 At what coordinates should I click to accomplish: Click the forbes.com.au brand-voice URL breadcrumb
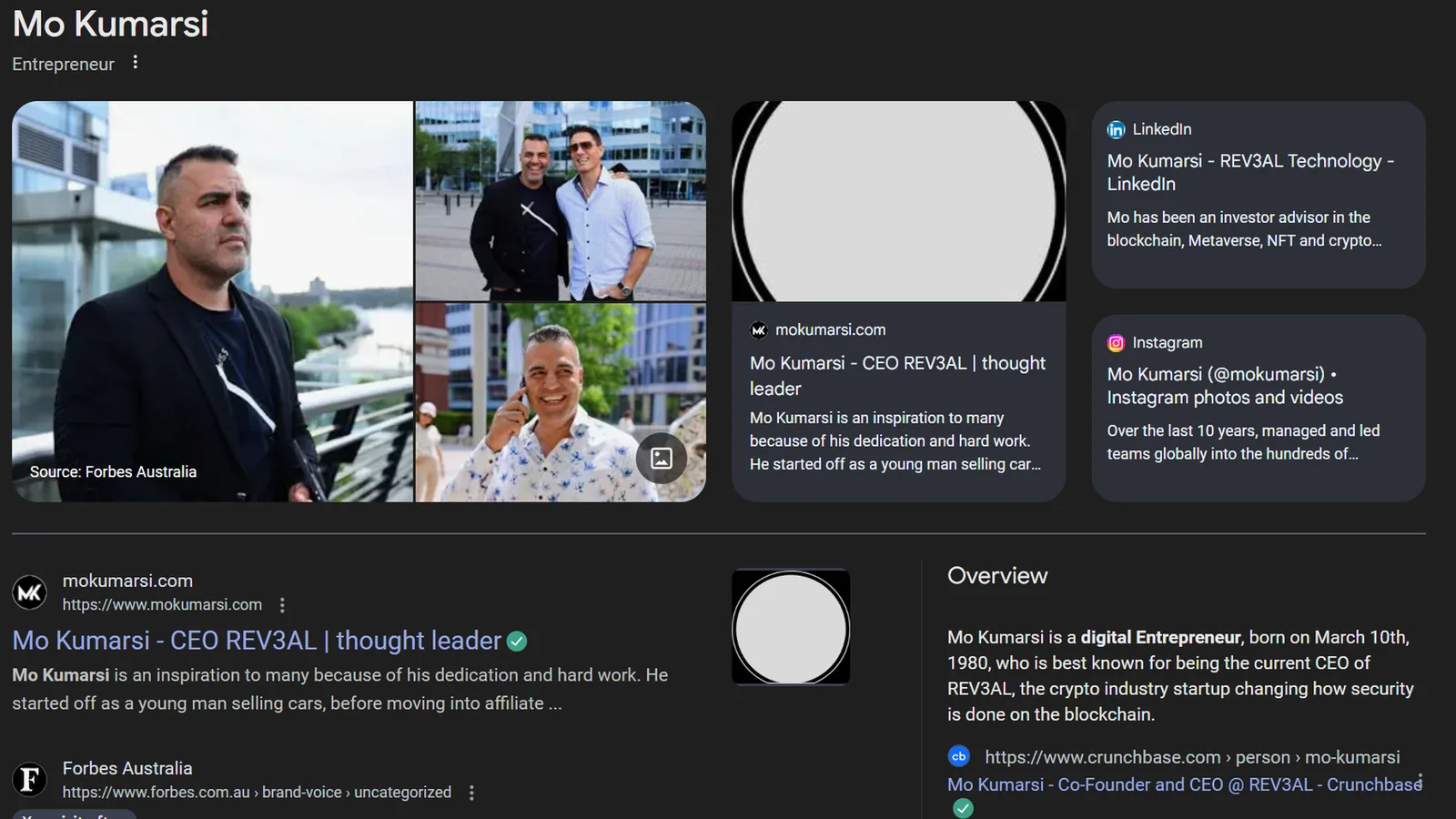(x=257, y=793)
